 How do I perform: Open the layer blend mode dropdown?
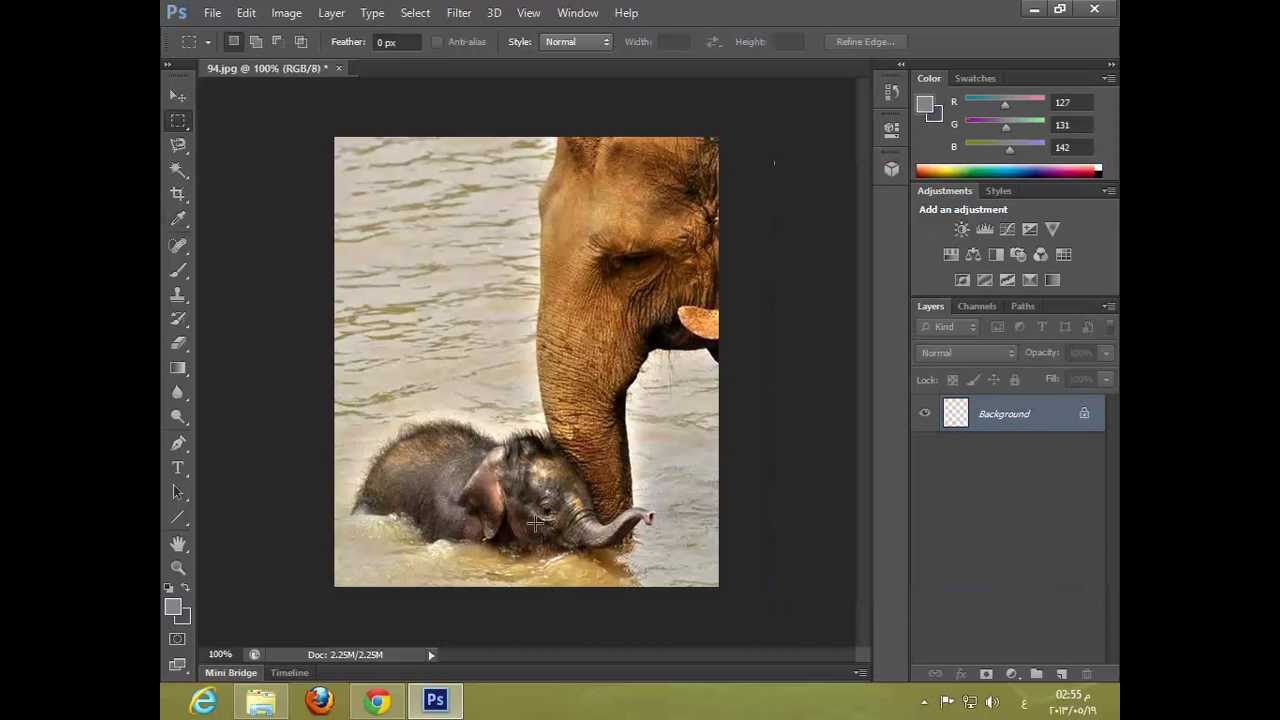pos(967,353)
